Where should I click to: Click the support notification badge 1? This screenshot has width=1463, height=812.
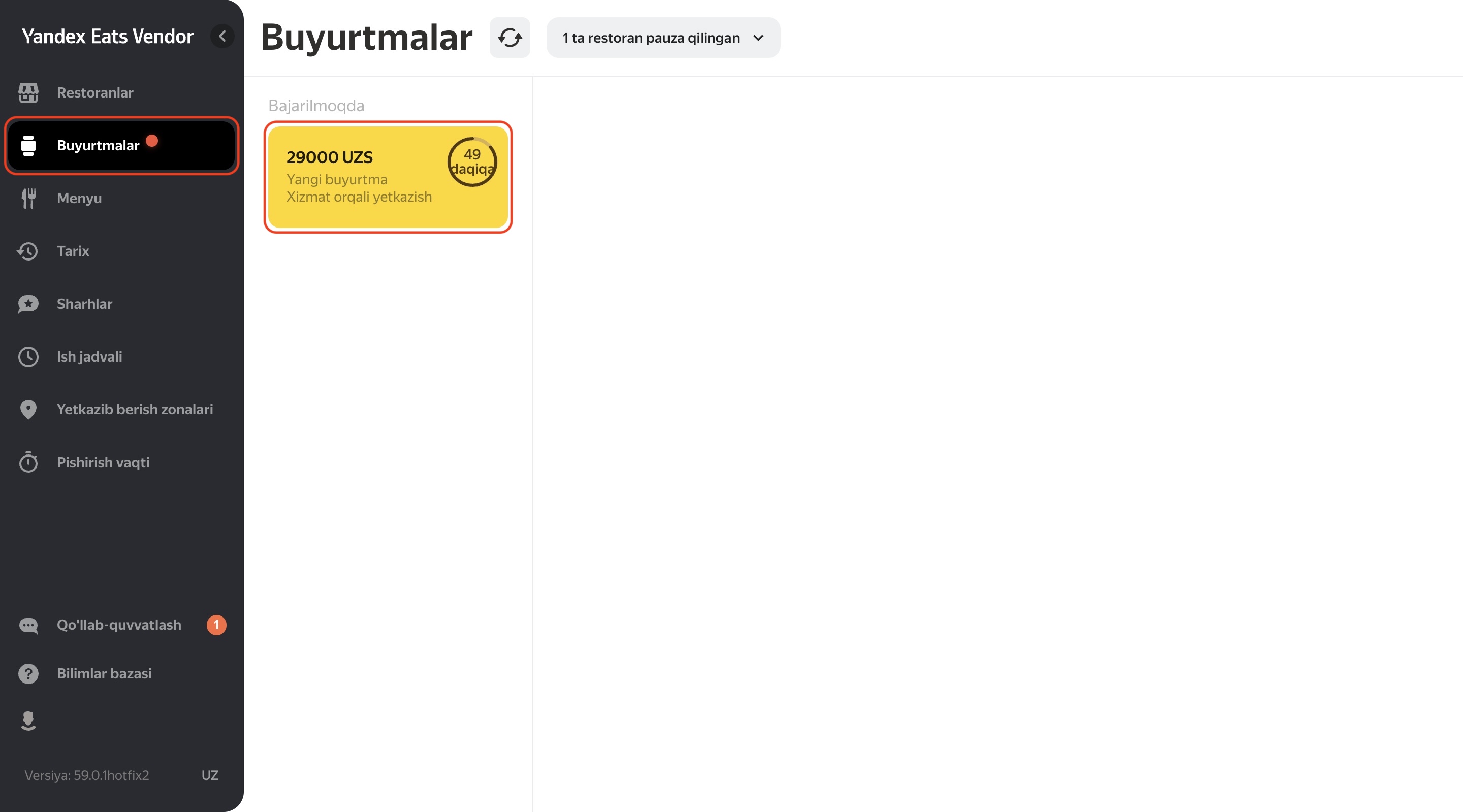point(216,625)
